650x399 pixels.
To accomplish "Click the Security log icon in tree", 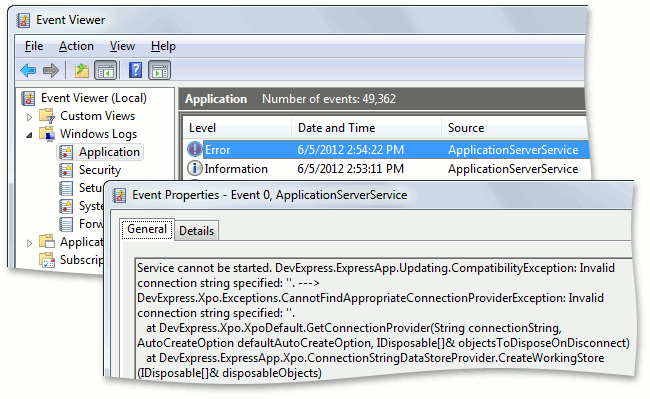I will point(66,170).
